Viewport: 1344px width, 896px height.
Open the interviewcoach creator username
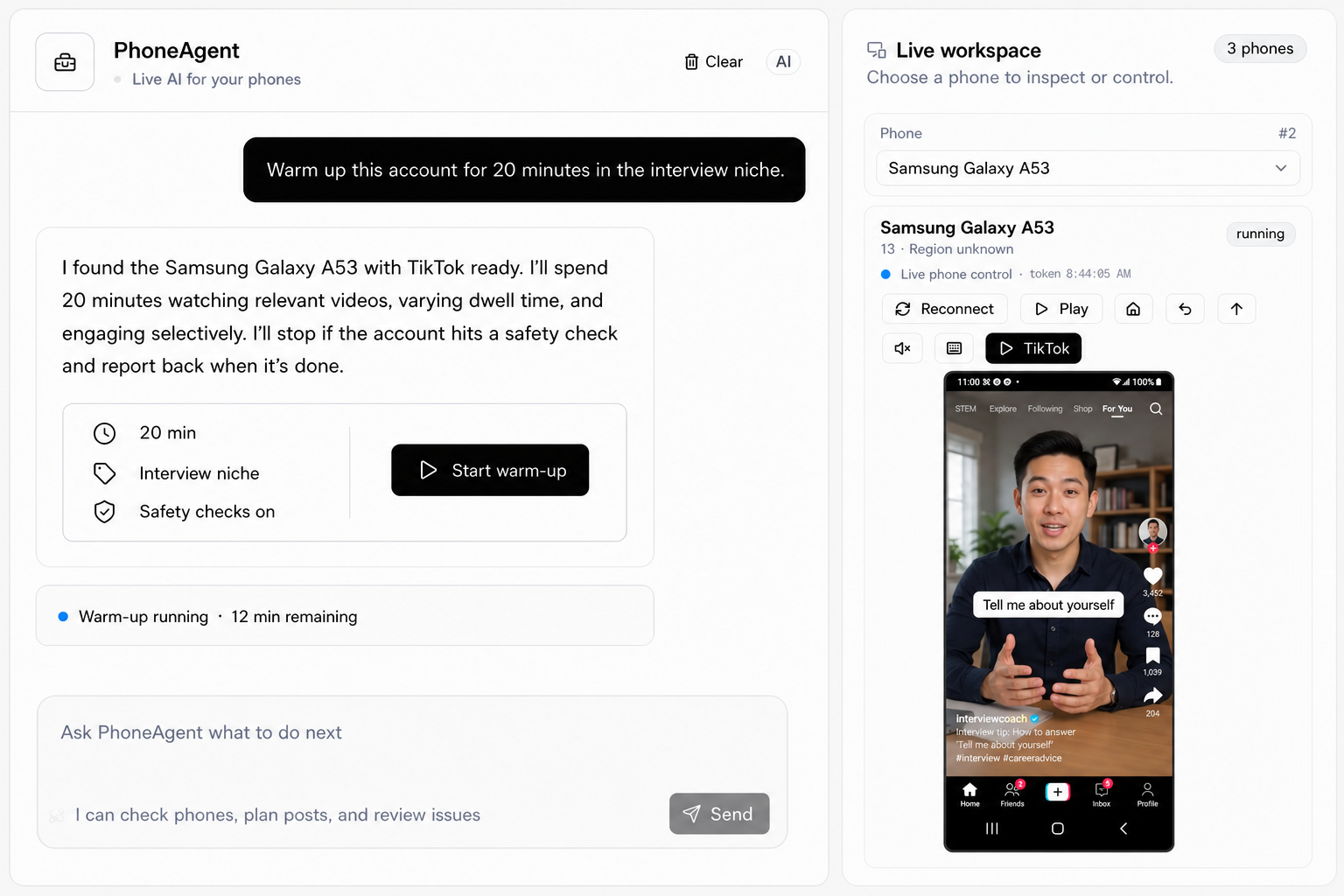(991, 718)
